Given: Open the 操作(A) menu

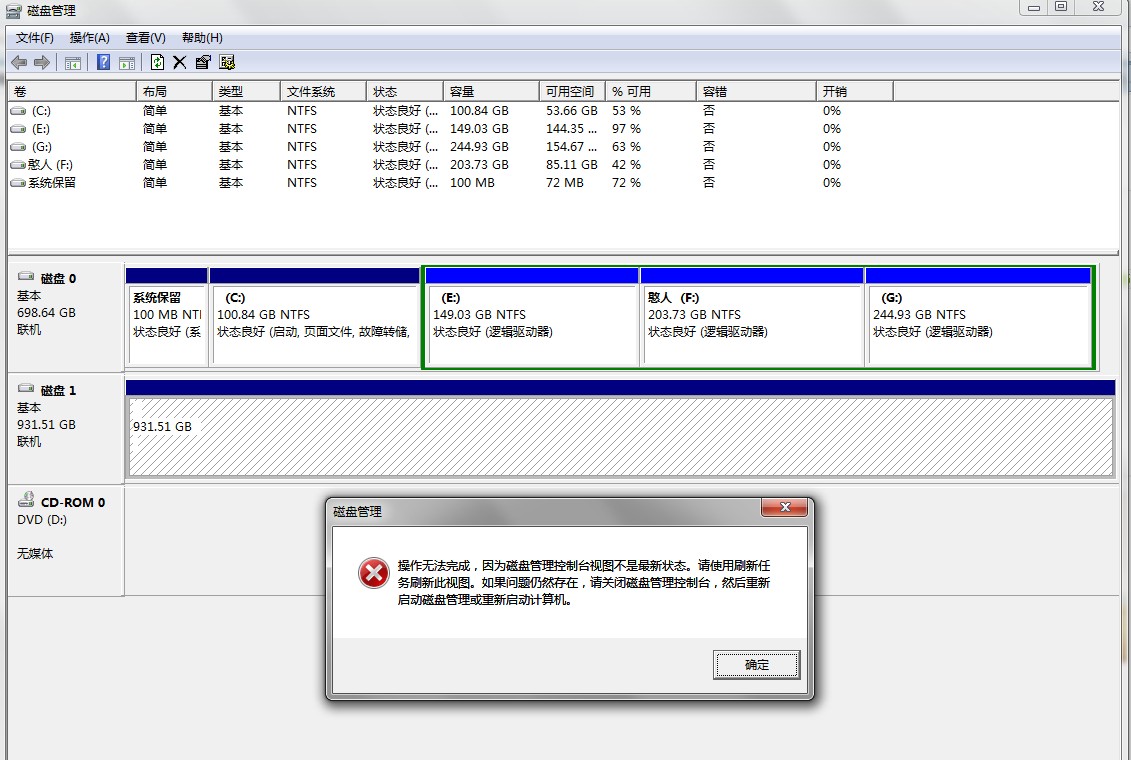Looking at the screenshot, I should point(90,38).
